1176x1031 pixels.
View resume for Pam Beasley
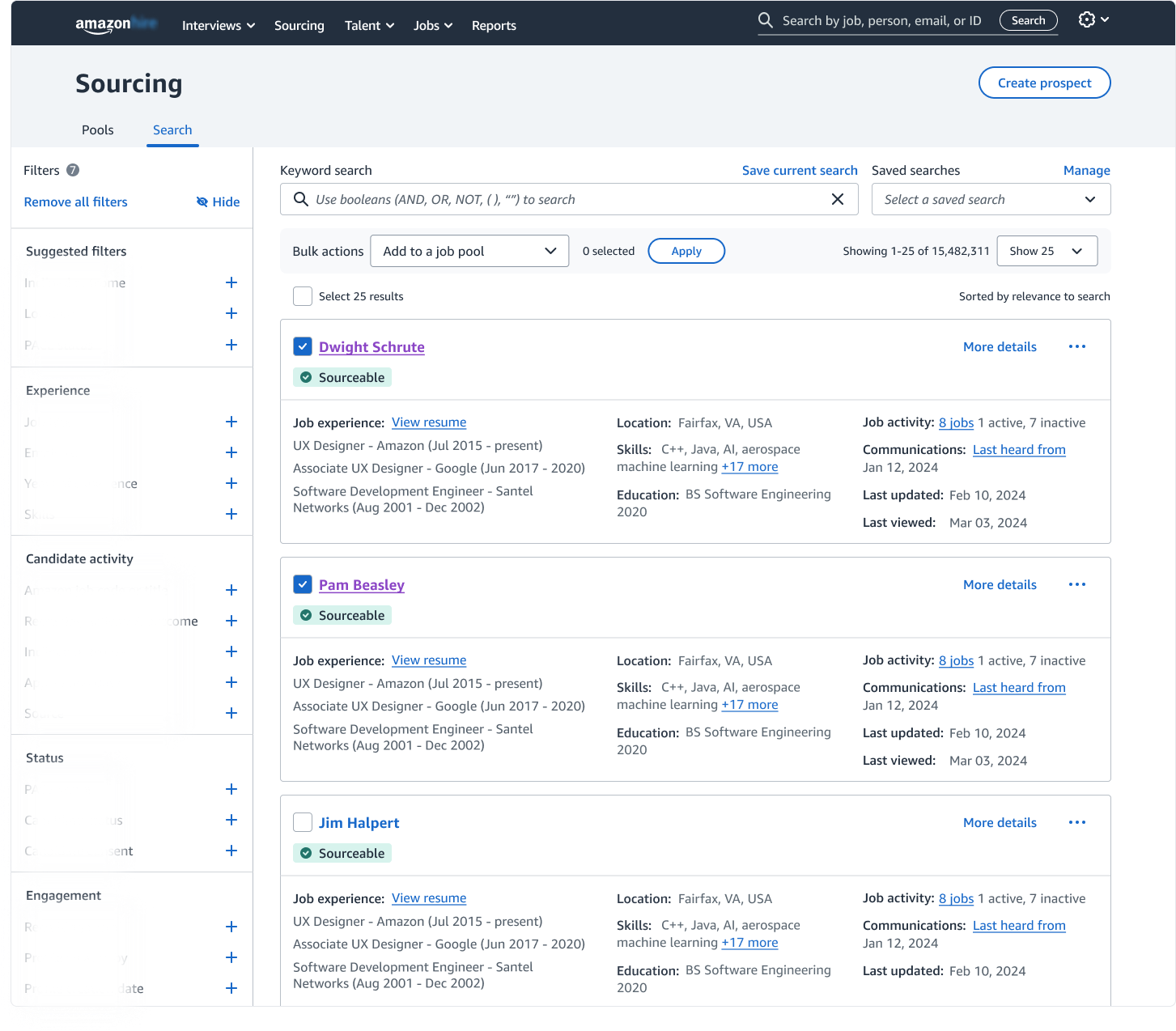click(x=429, y=660)
